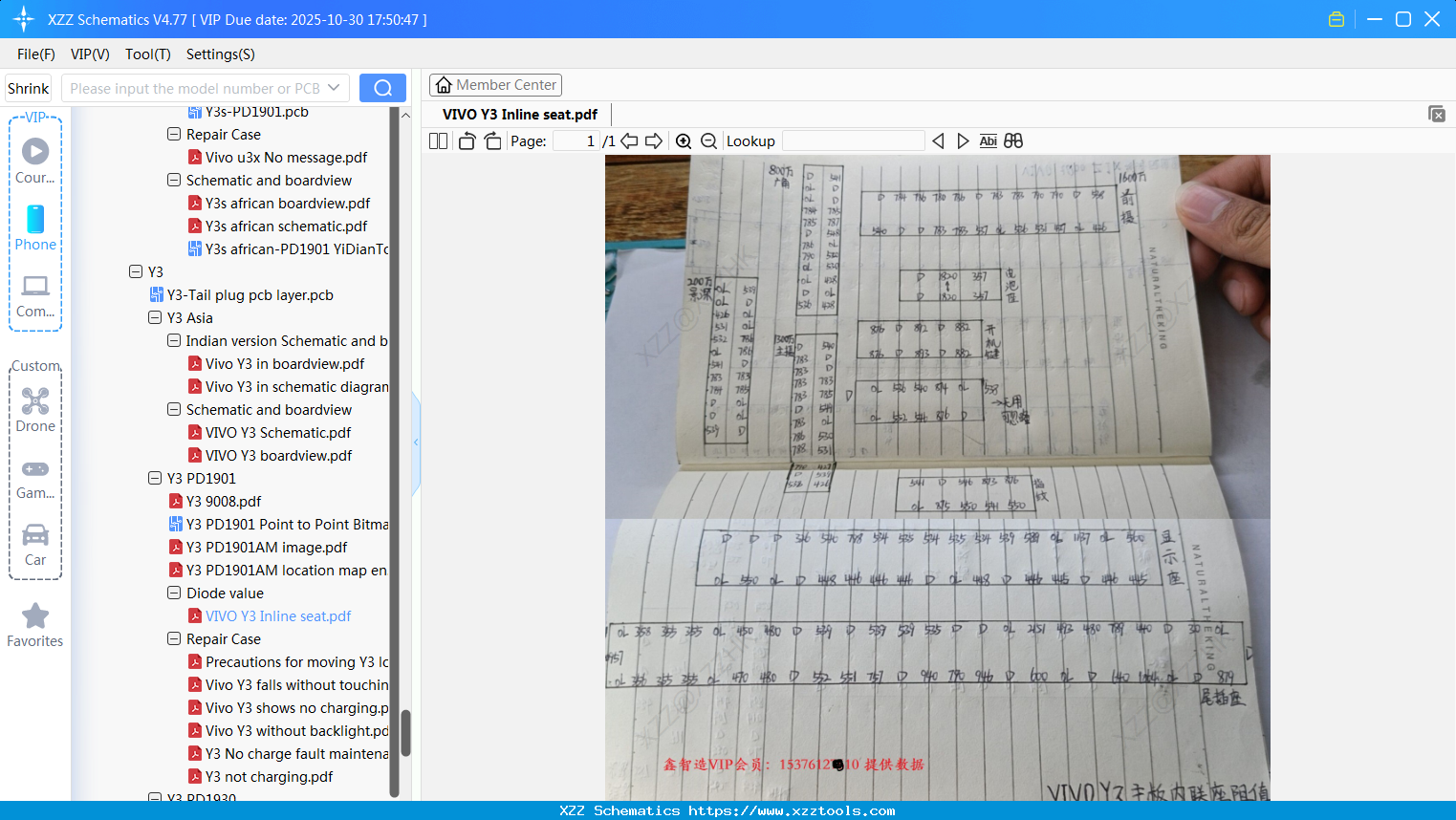Click PDF icon of Vivo u3x No message

[195, 158]
